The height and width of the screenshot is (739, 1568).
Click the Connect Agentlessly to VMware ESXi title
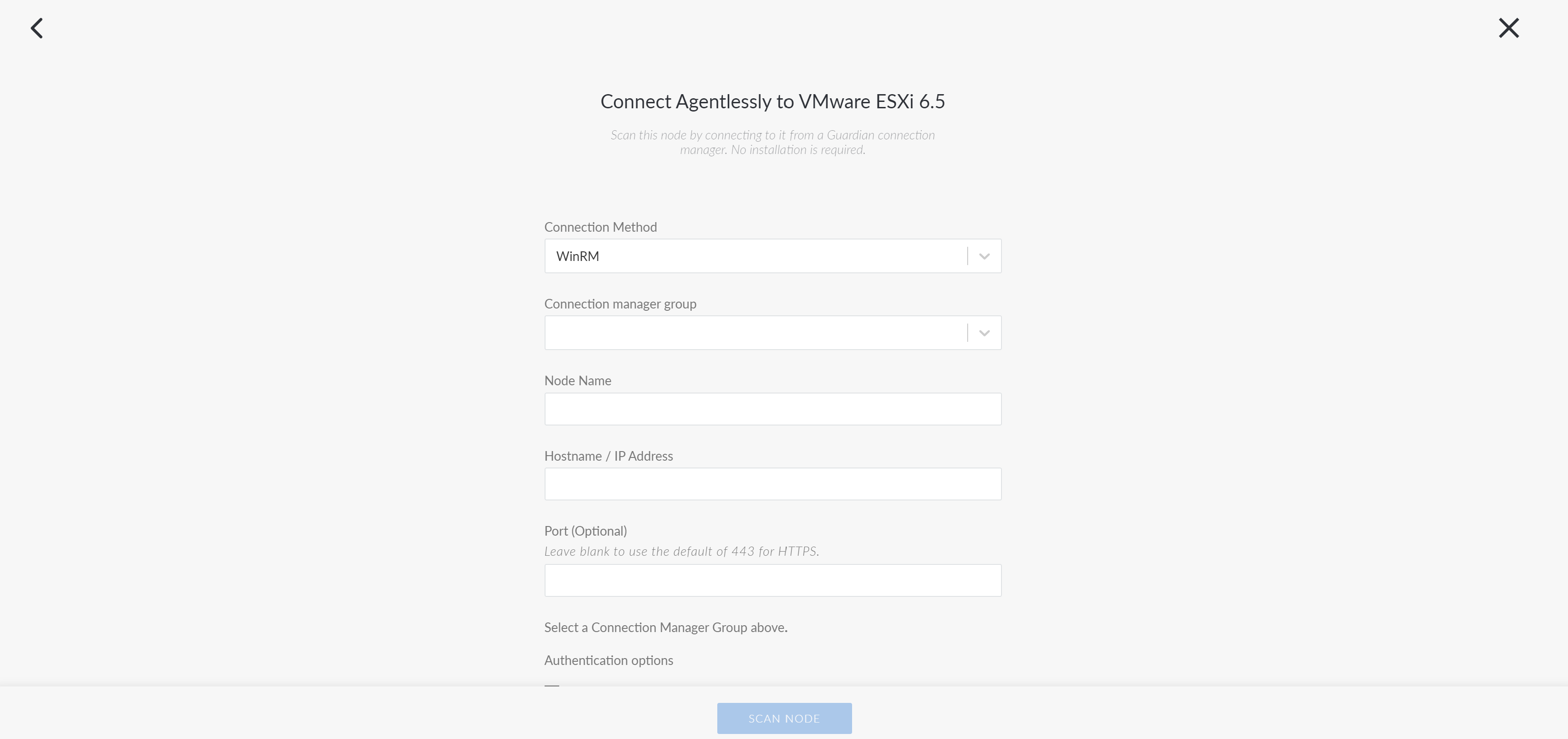click(773, 101)
